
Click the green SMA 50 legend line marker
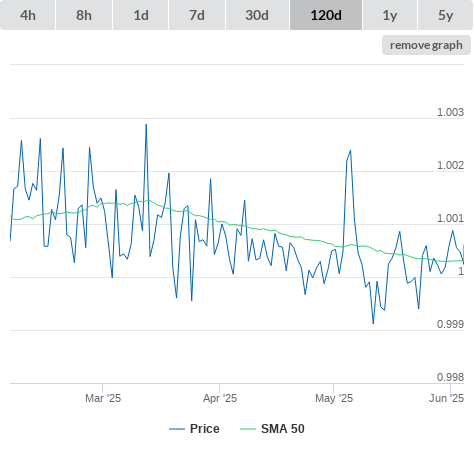tap(248, 429)
